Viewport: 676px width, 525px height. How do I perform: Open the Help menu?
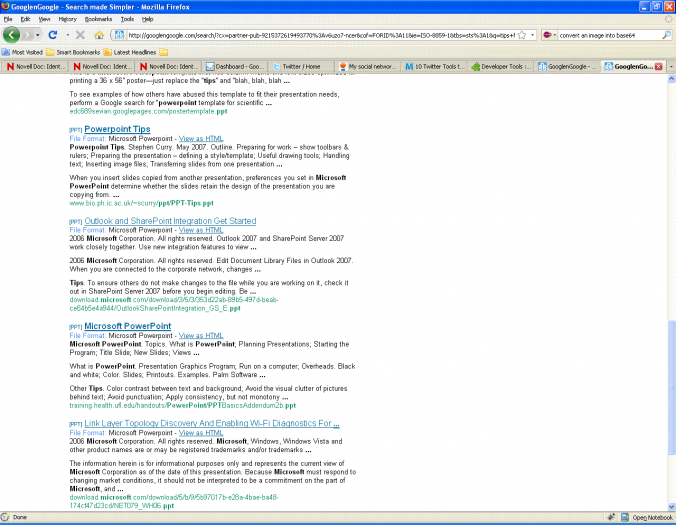pos(147,19)
